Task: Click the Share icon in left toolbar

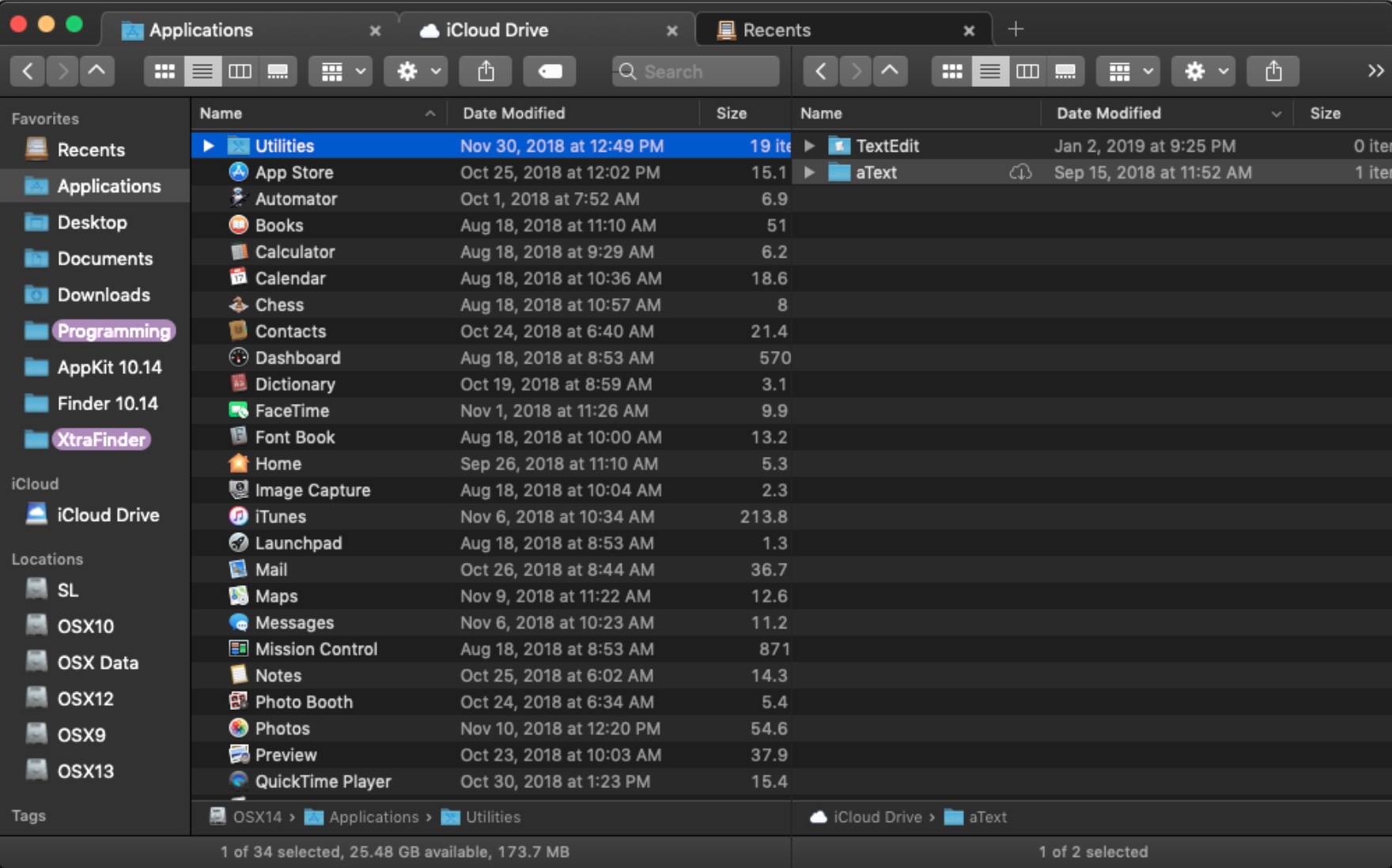Action: coord(486,72)
